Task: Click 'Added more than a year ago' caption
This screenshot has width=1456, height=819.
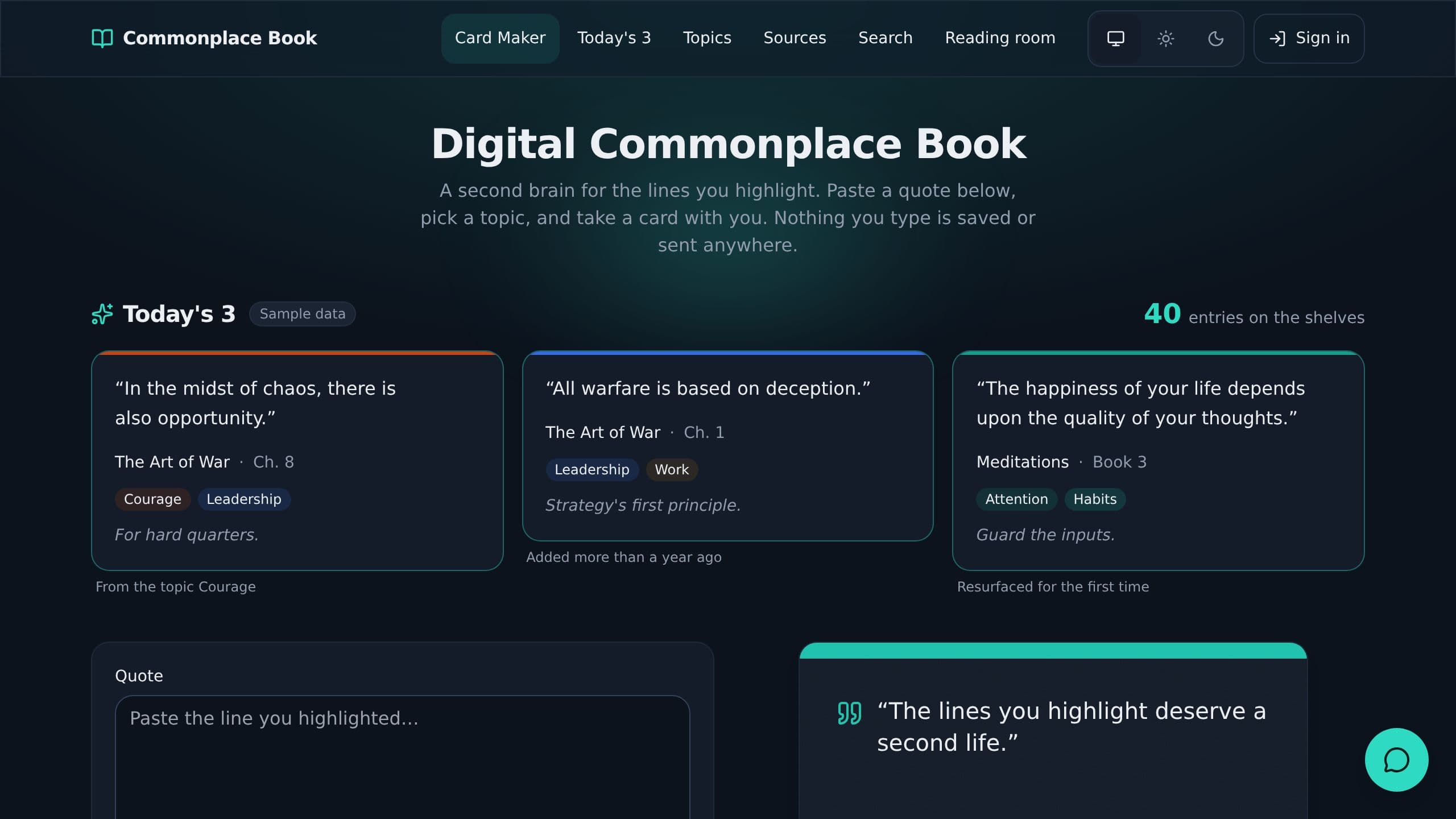Action: pos(624,557)
